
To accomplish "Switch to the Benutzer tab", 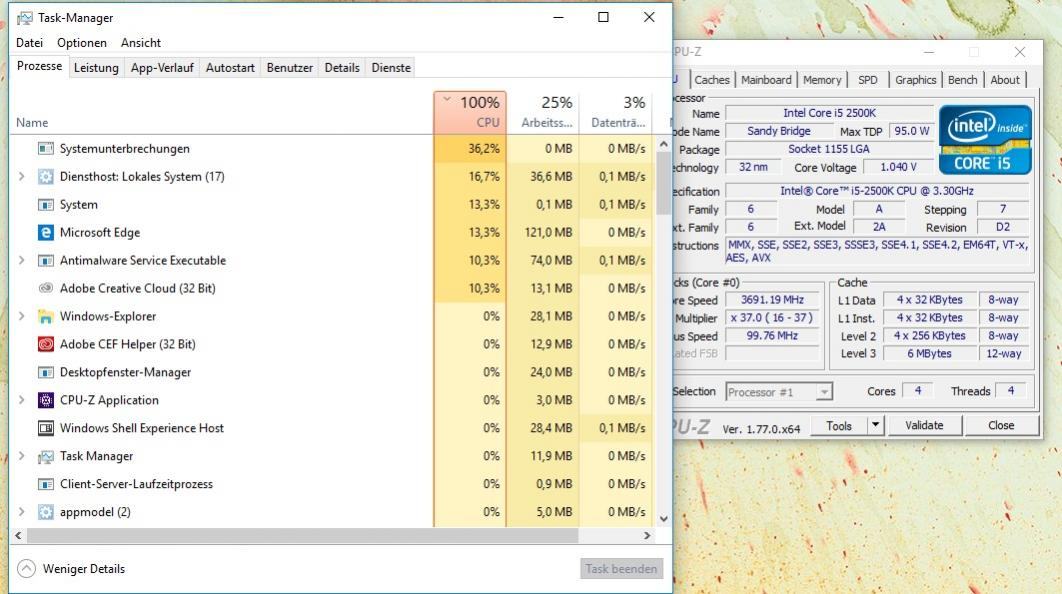I will tap(290, 68).
